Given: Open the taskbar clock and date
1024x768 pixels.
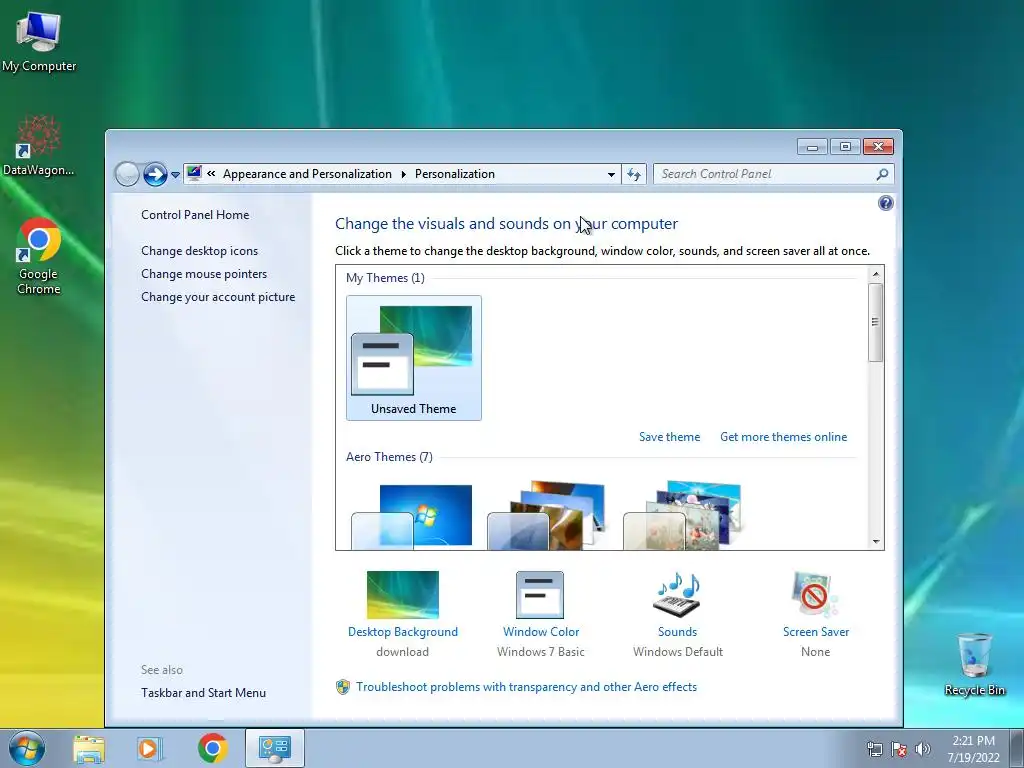Looking at the screenshot, I should pos(973,749).
